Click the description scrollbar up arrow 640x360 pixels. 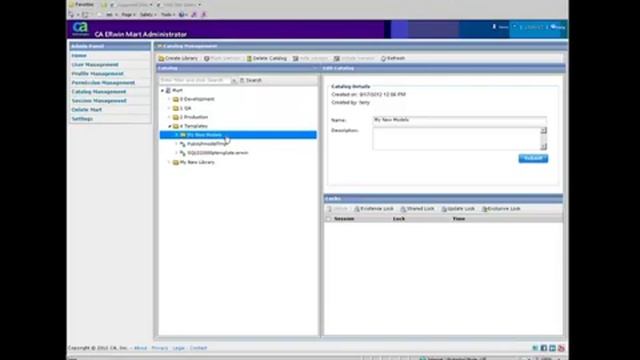pyautogui.click(x=544, y=131)
